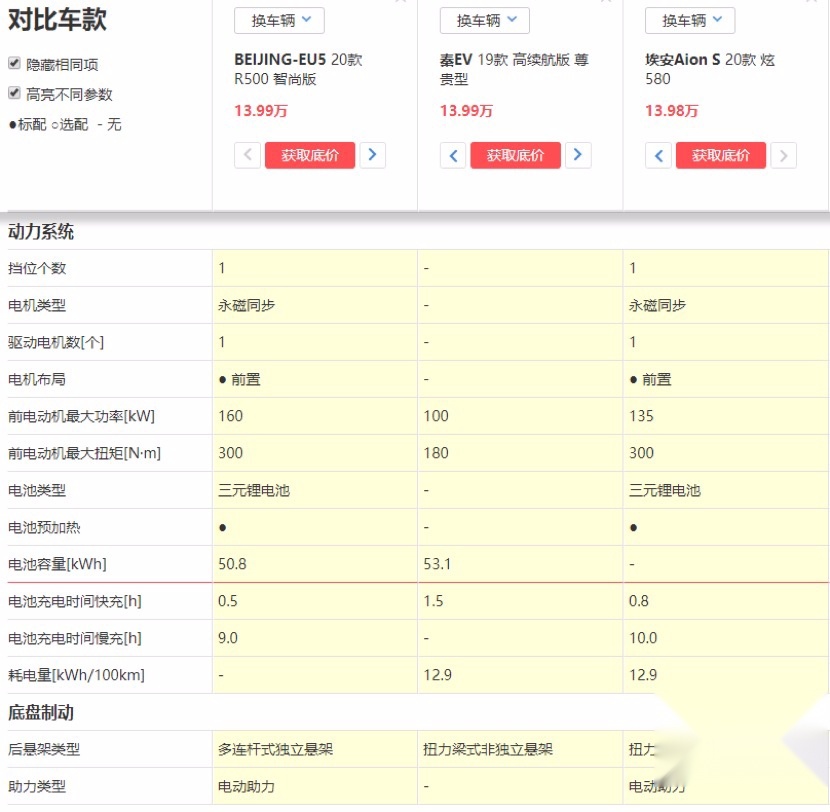Click the 13.98万 price of Aion S
This screenshot has width=830, height=812.
(671, 111)
